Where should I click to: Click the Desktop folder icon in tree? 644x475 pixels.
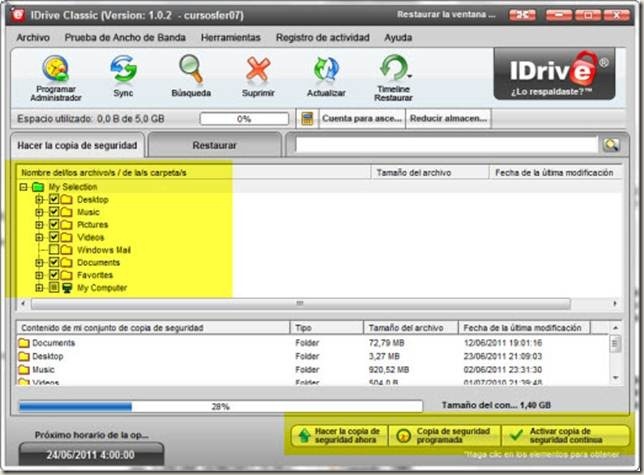coord(67,200)
